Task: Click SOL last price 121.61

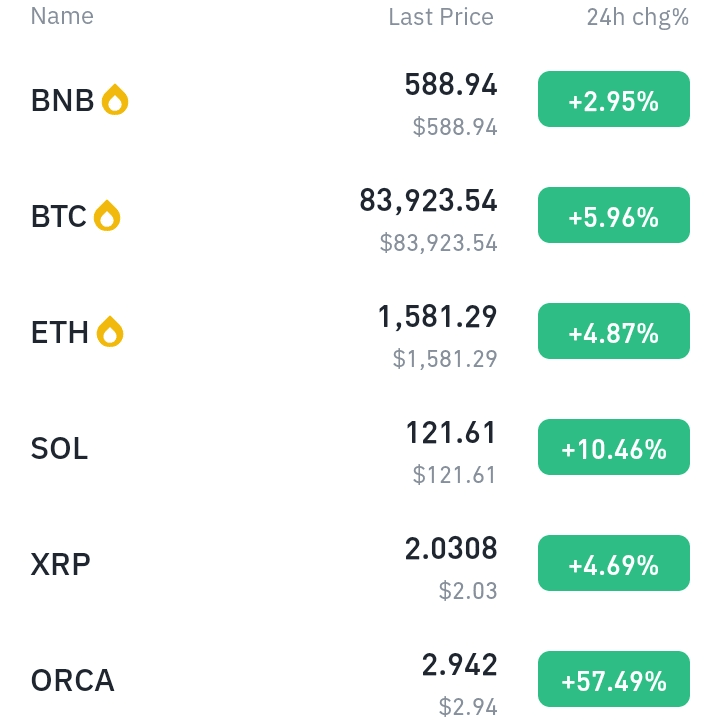Action: coord(451,433)
